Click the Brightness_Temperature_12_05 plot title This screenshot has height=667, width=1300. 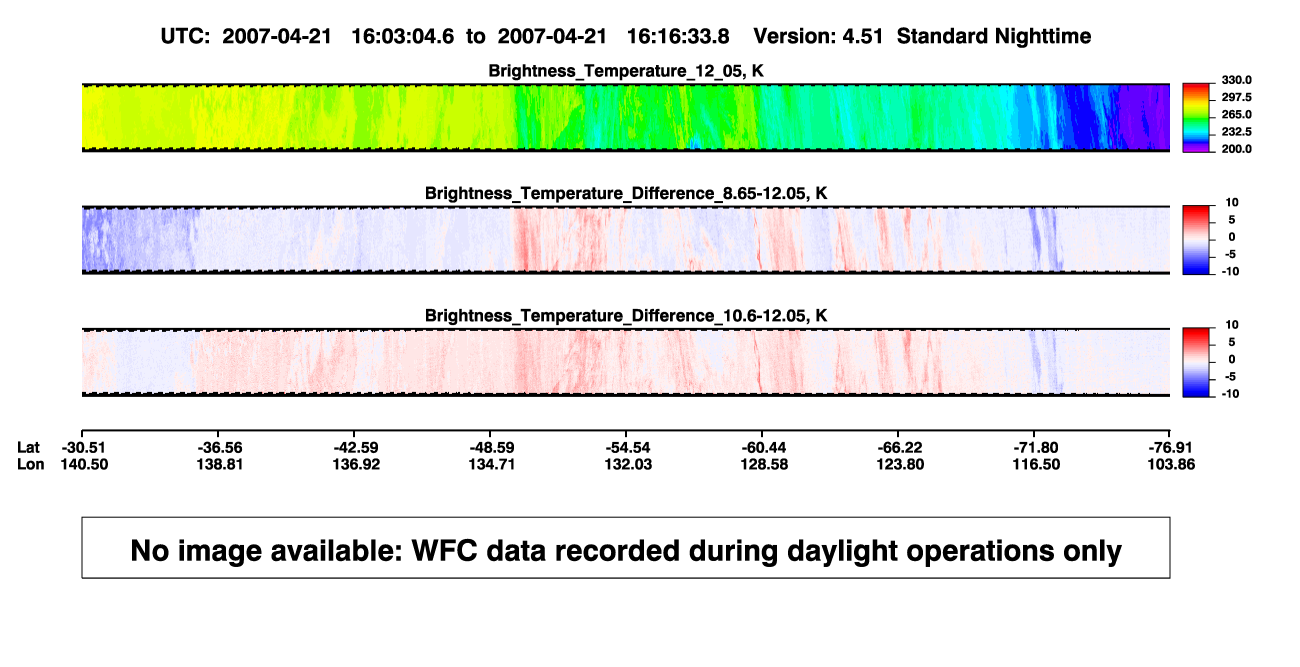[x=625, y=71]
